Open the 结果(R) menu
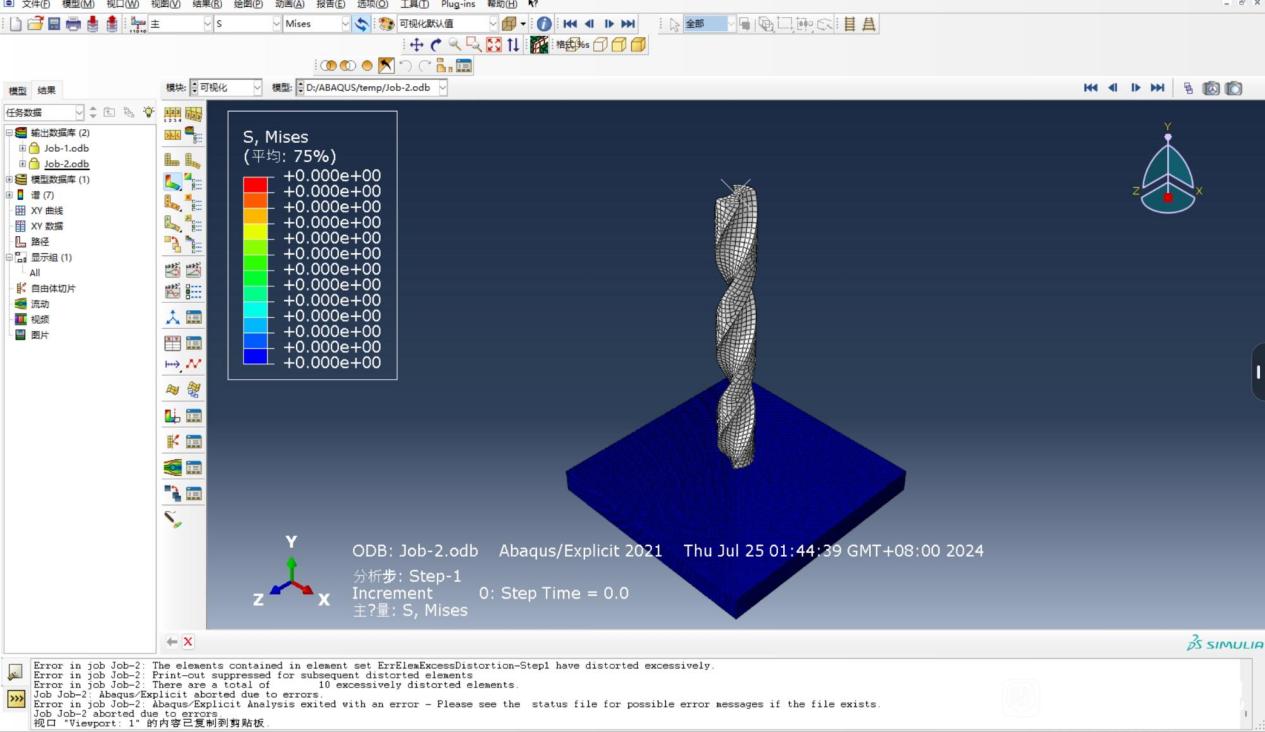 click(x=206, y=4)
